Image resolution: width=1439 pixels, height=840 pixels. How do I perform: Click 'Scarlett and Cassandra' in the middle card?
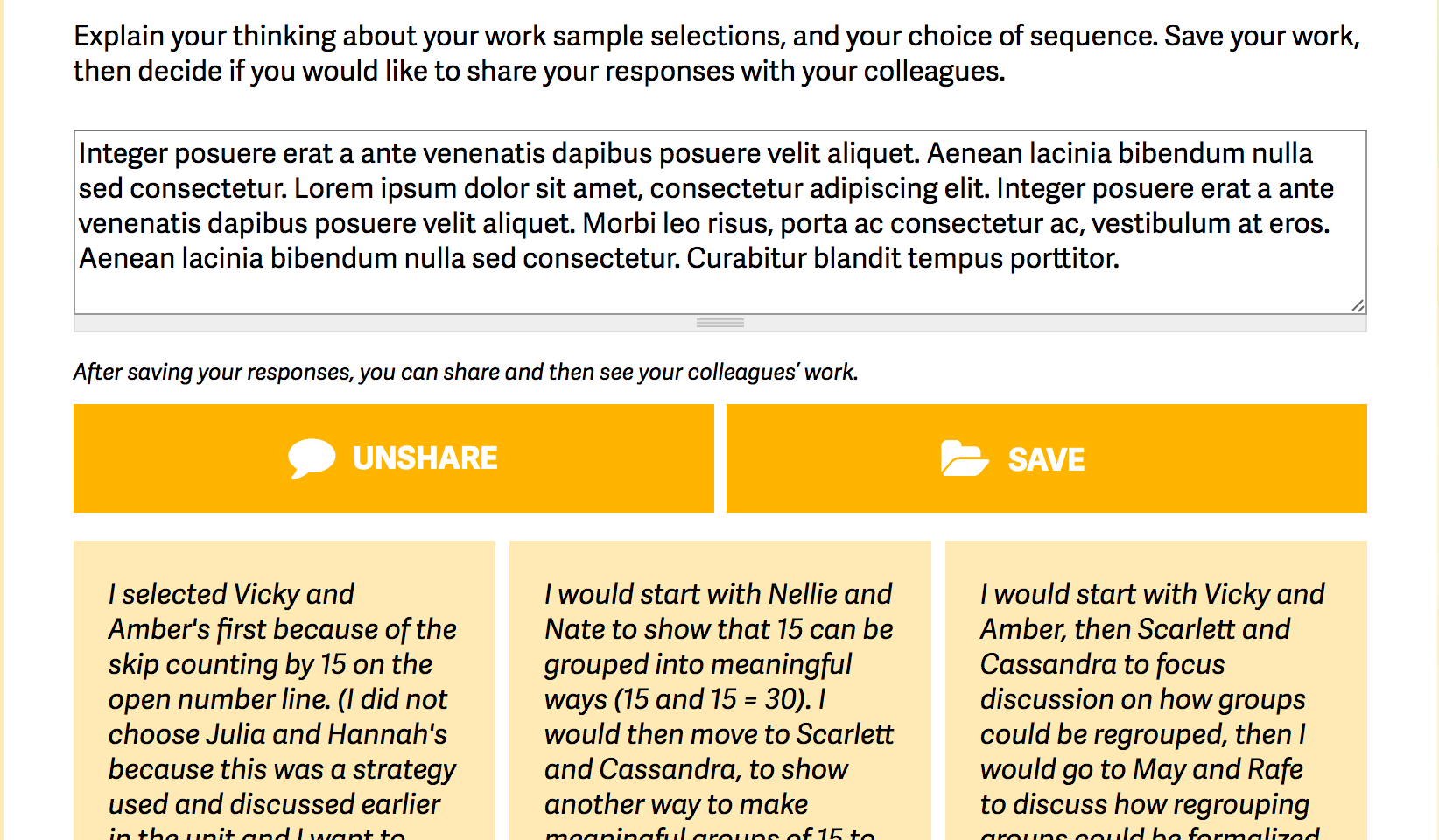click(719, 752)
